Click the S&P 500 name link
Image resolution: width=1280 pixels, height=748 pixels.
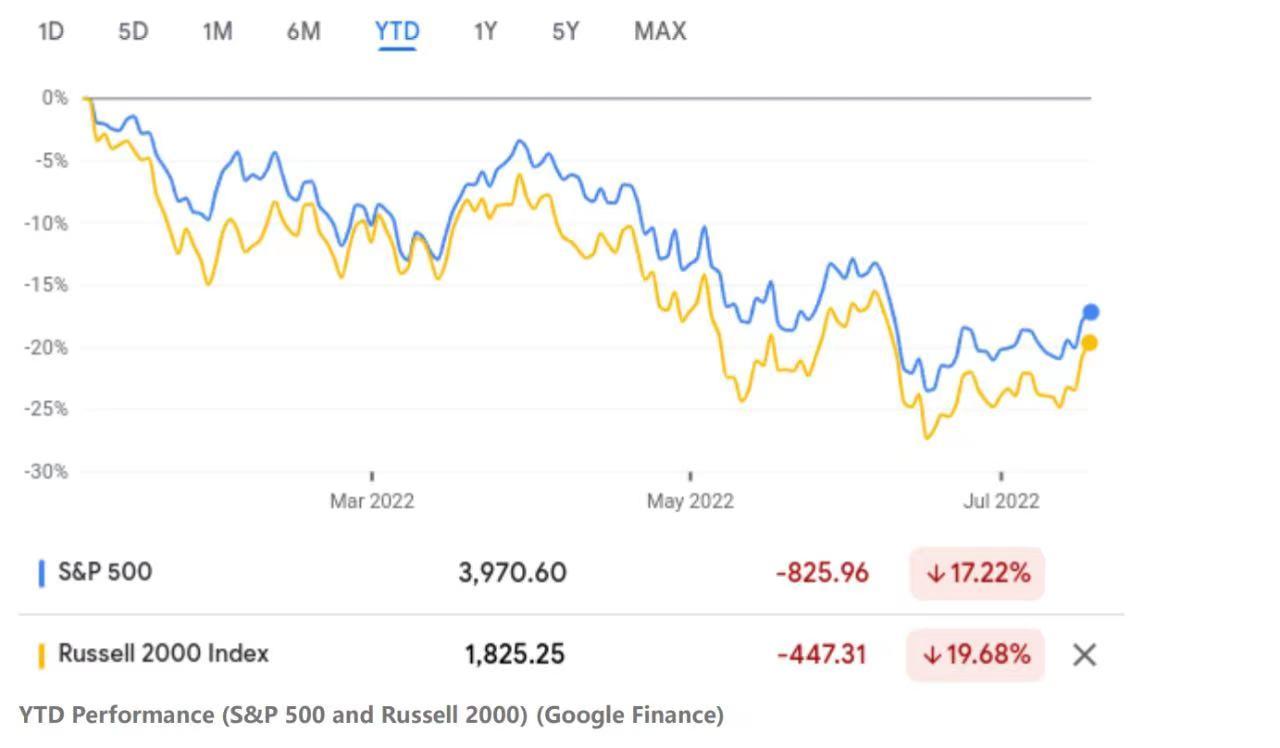[105, 572]
